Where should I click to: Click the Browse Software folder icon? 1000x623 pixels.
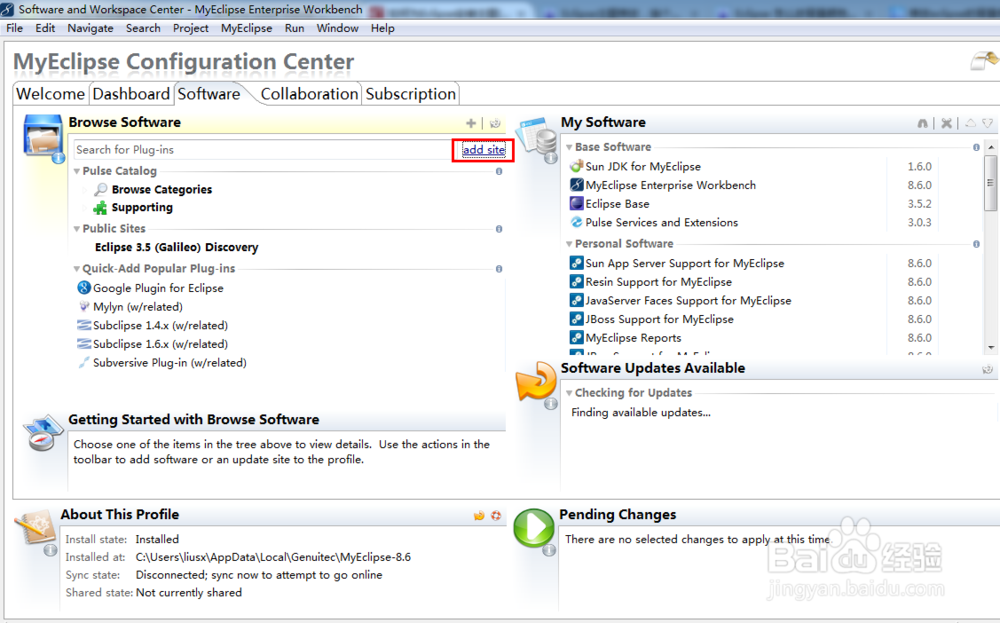point(43,136)
